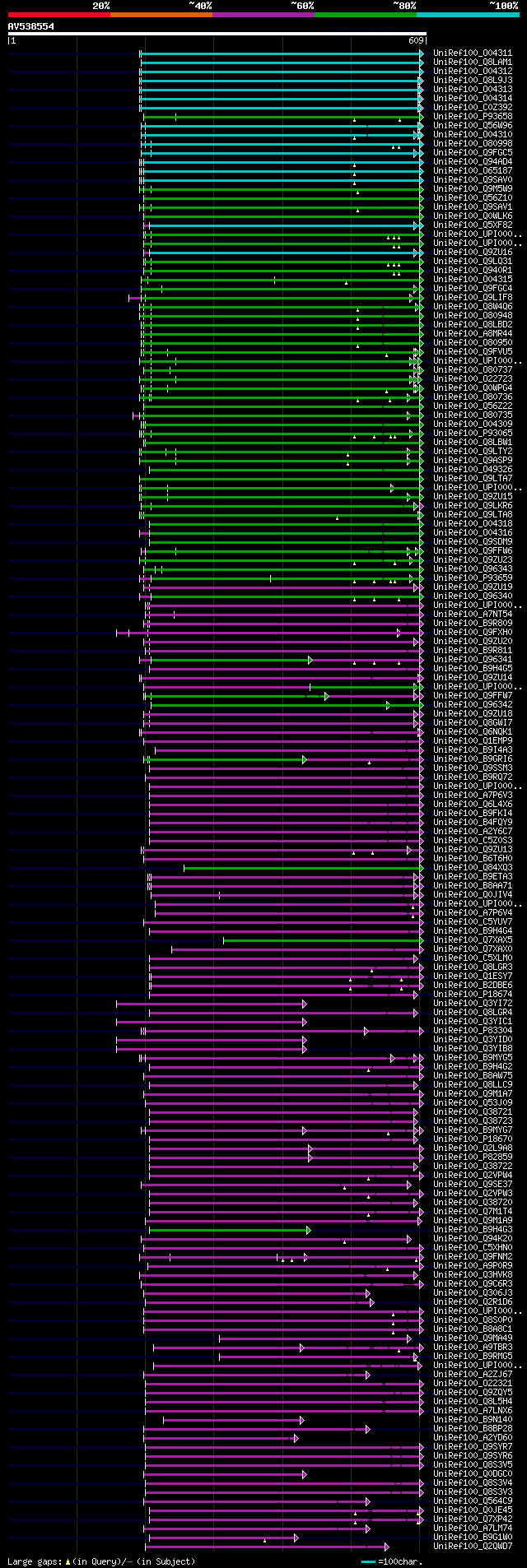Open hit UniRef100_O04312
Viewport: 527px width, 1568px height.
pos(473,72)
